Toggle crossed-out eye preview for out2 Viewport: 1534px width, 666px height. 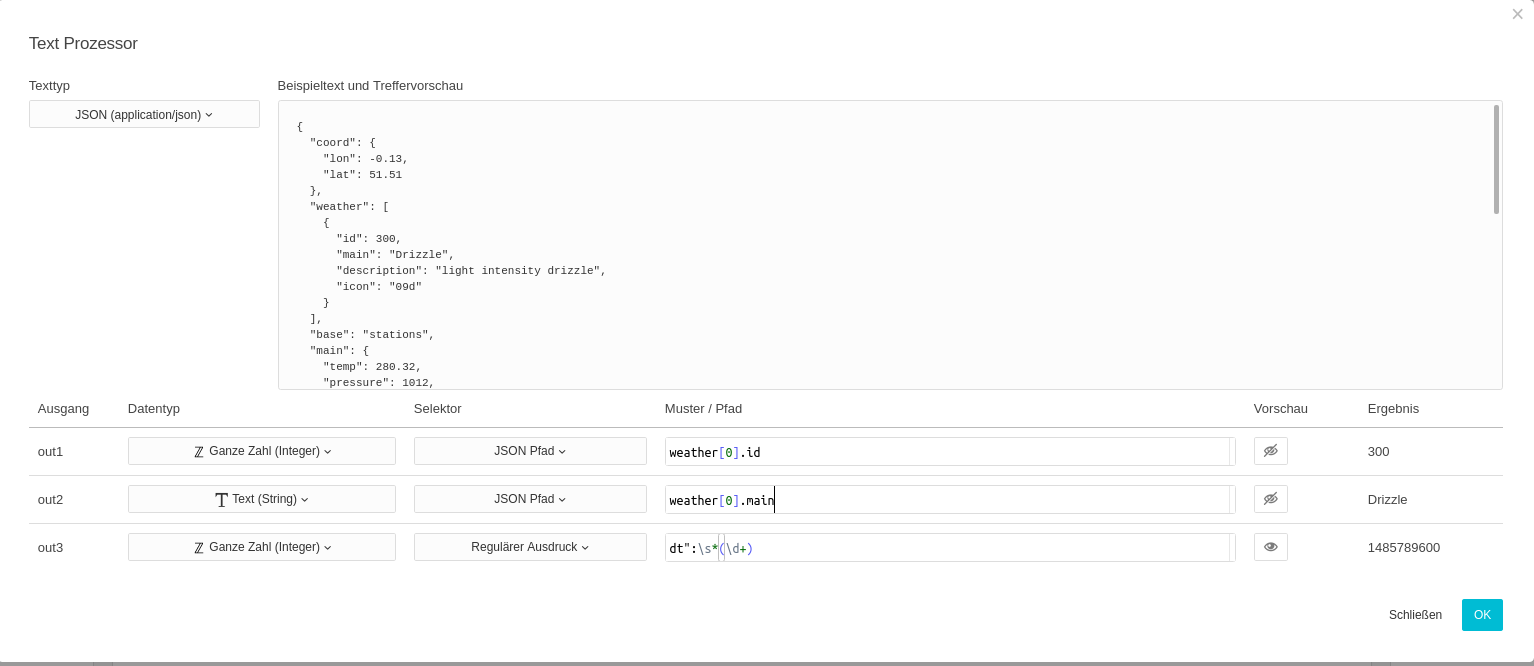[1270, 499]
